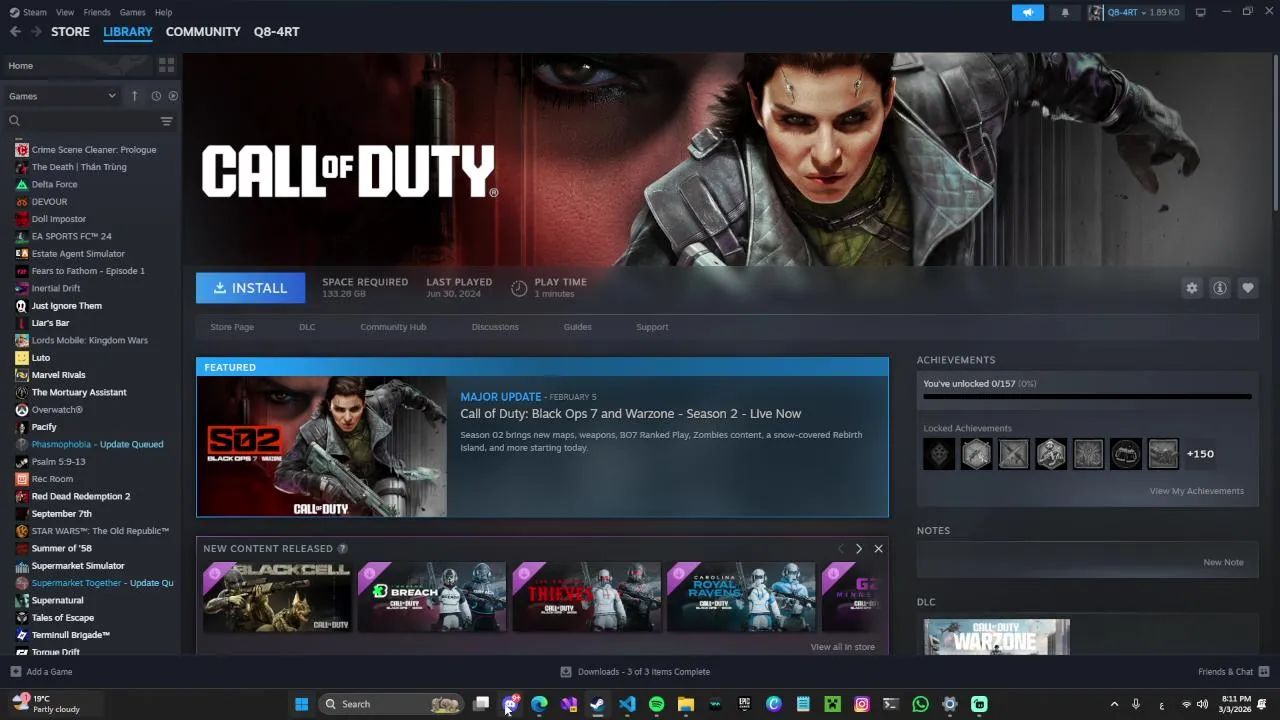
Task: Click the achievements progress bar
Action: coord(1087,397)
